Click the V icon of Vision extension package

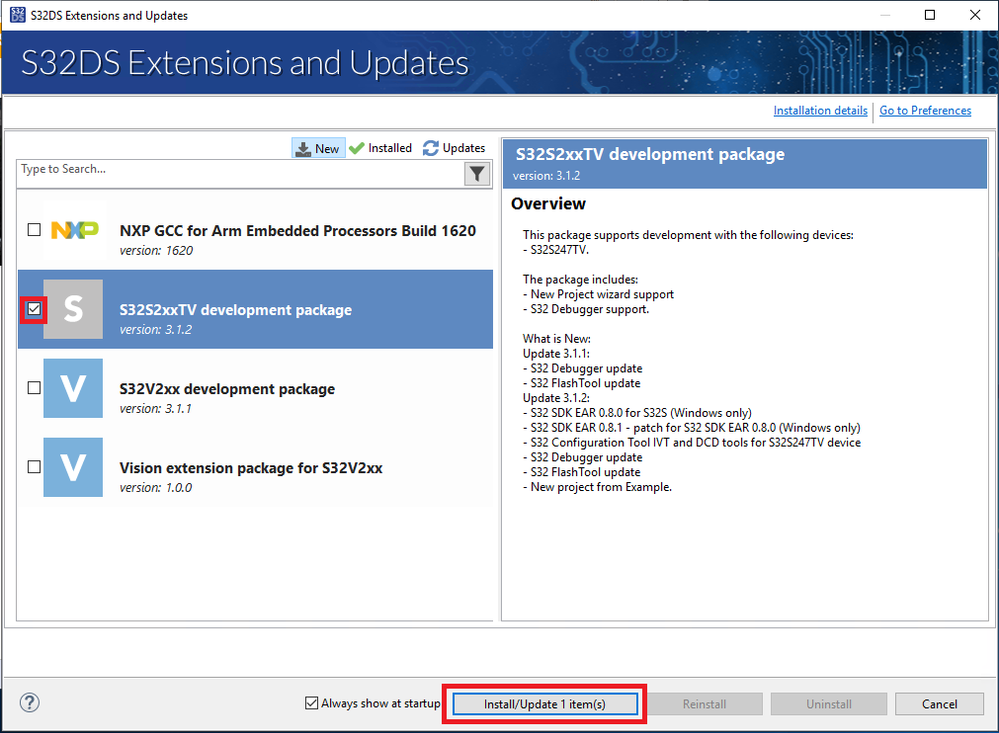[73, 467]
